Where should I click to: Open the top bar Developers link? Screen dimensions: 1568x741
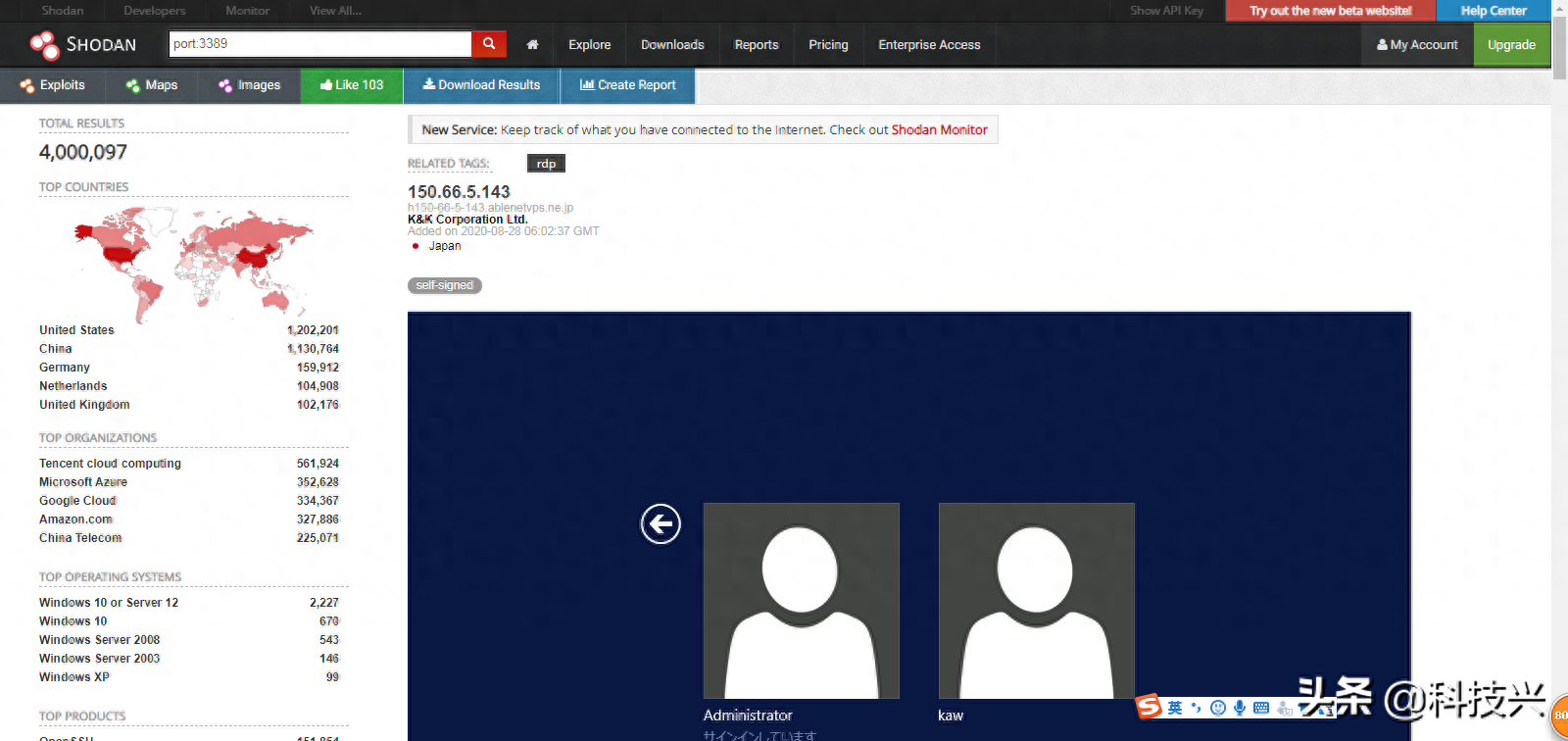(x=154, y=11)
